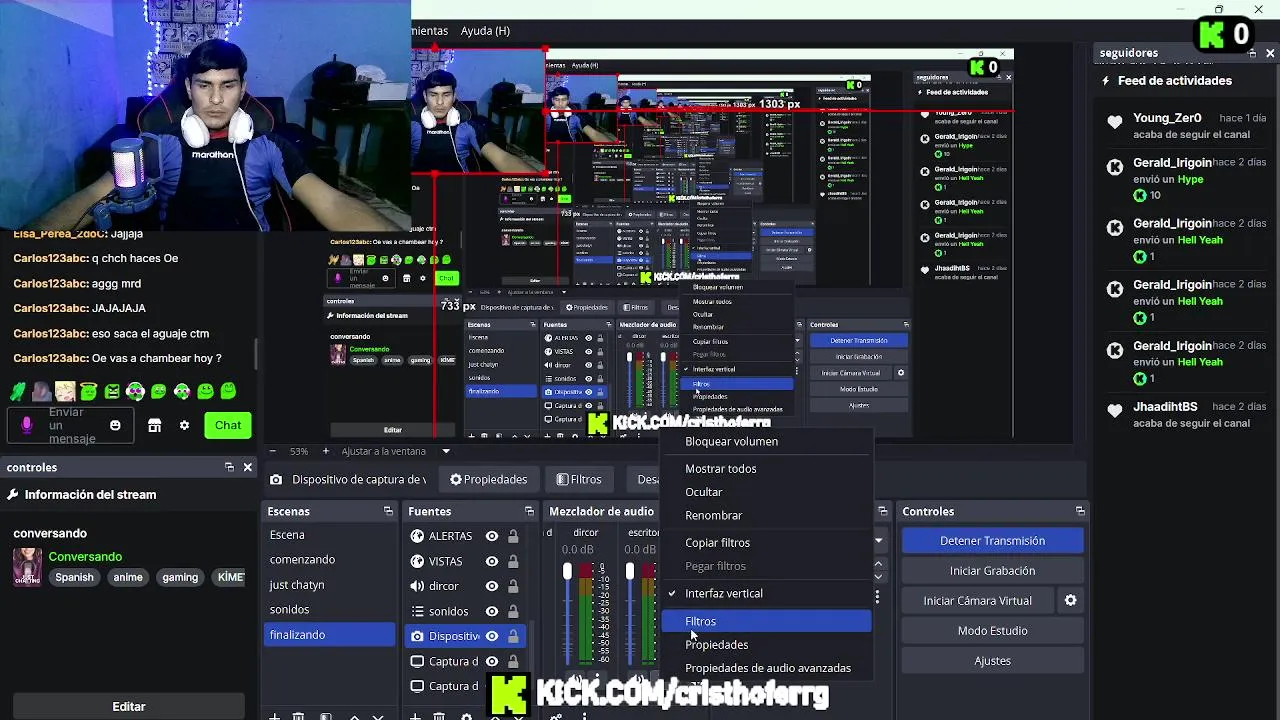This screenshot has height=720, width=1280.
Task: Click Editar button under stream info
Action: pos(128,706)
